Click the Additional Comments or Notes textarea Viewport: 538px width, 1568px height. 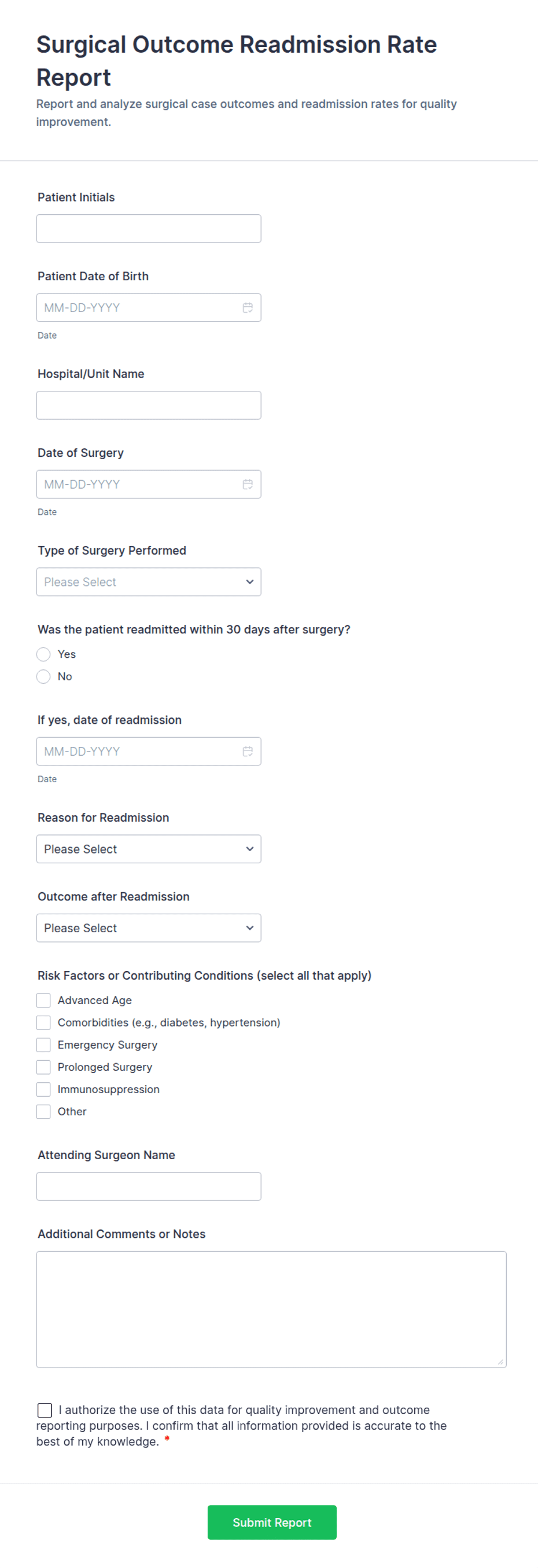click(271, 1309)
